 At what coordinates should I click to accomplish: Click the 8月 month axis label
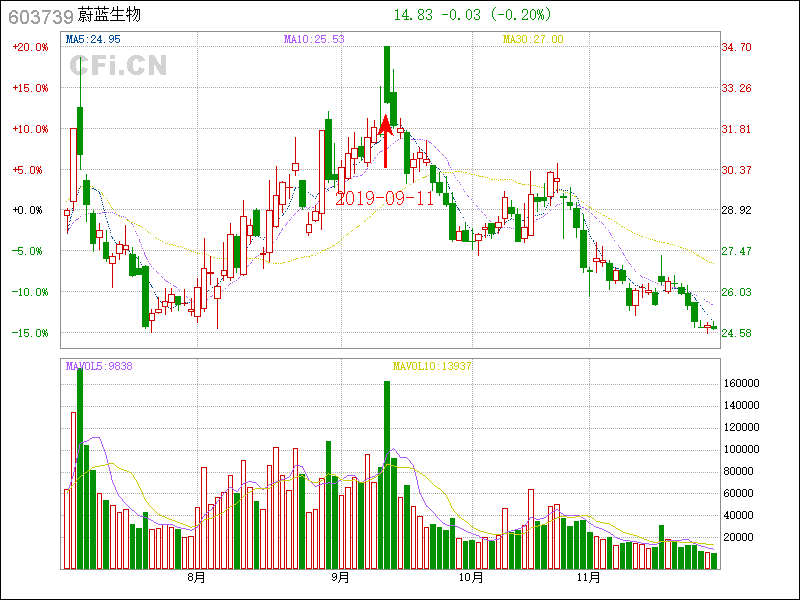pyautogui.click(x=197, y=578)
